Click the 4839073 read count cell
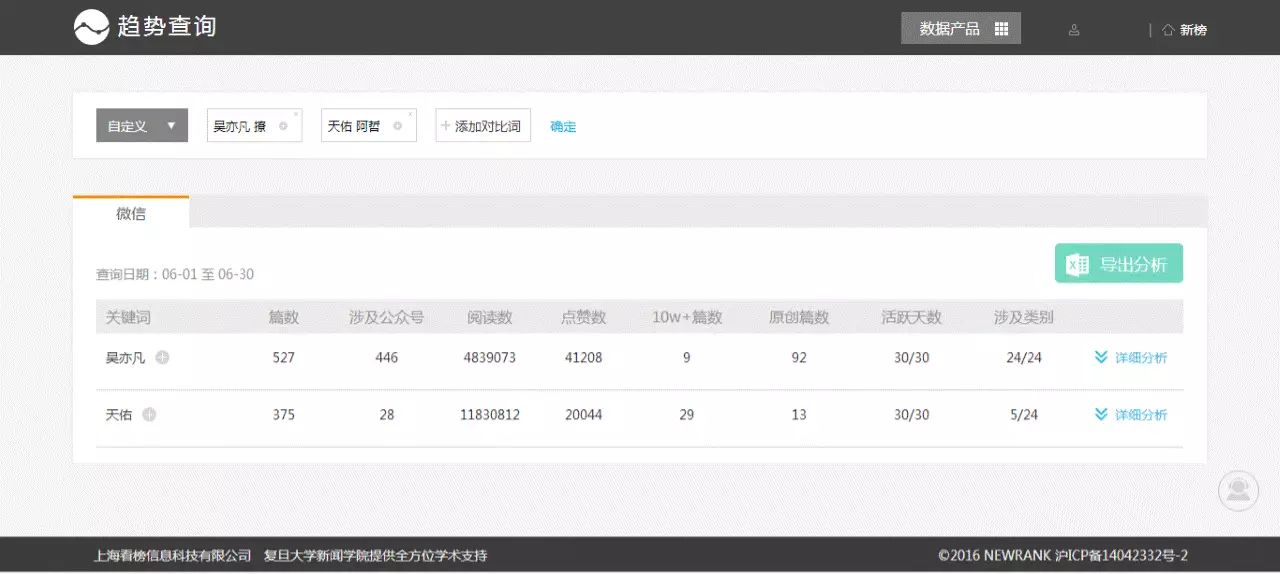This screenshot has width=1280, height=574. pos(490,357)
